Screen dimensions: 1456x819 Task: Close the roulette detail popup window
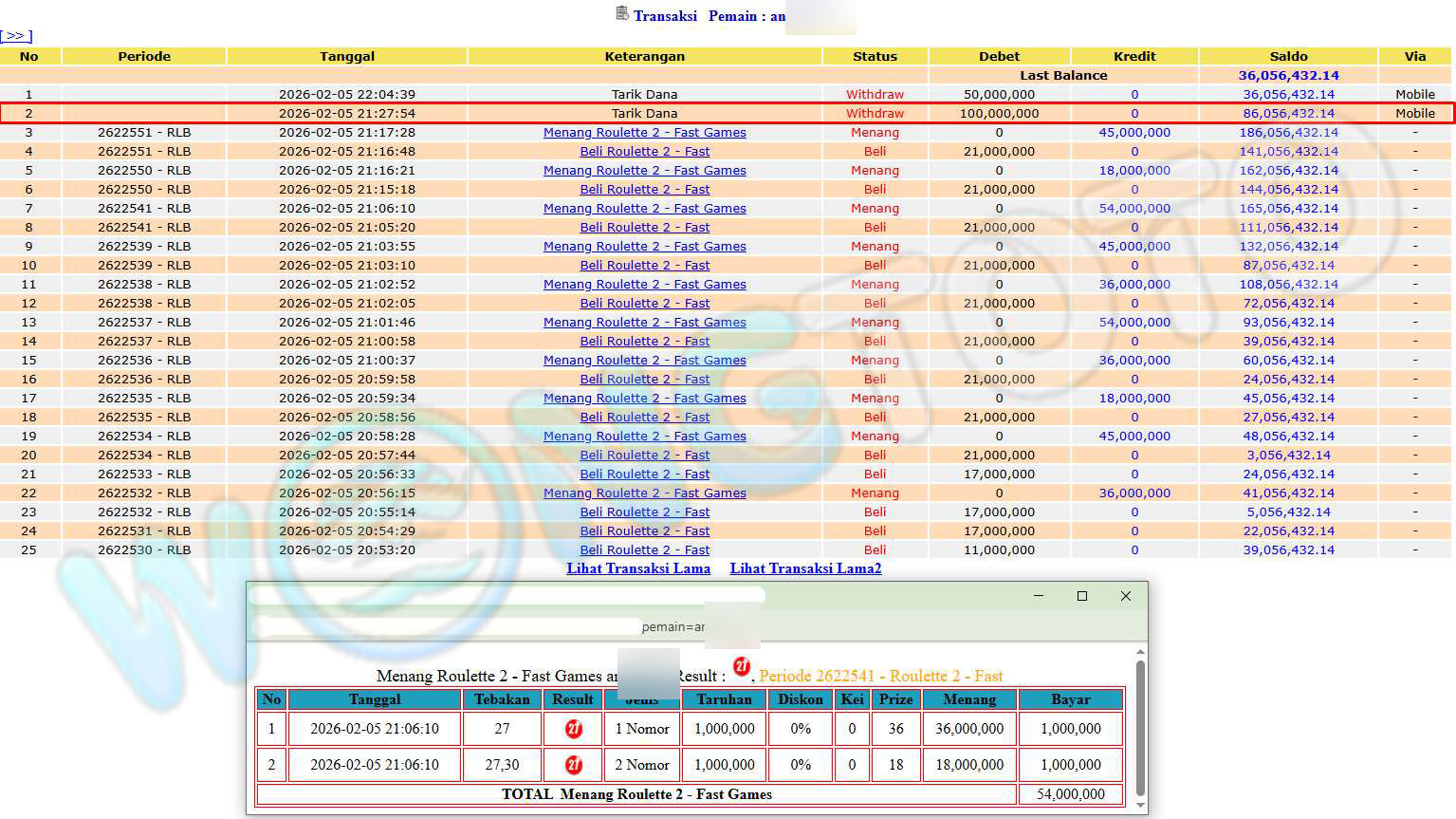[1125, 596]
